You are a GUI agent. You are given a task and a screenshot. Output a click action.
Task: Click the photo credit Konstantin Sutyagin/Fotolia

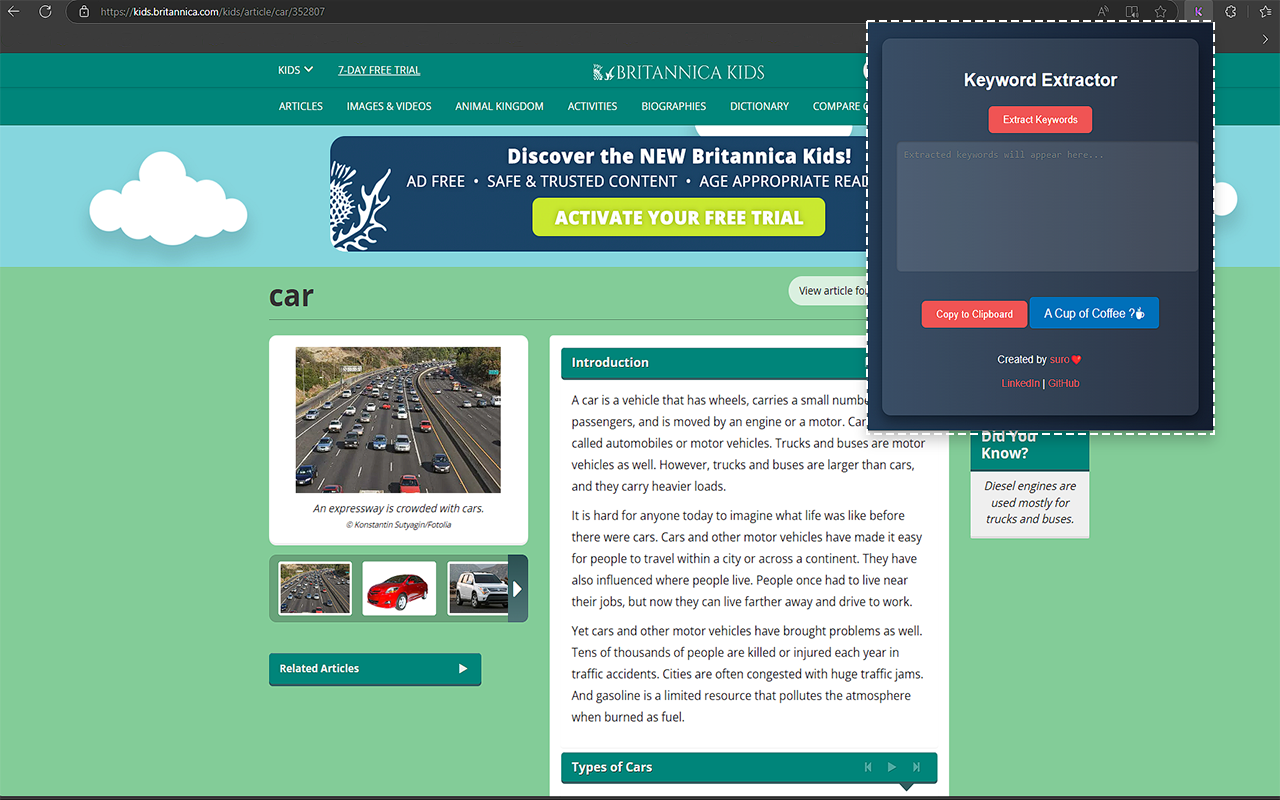398,525
